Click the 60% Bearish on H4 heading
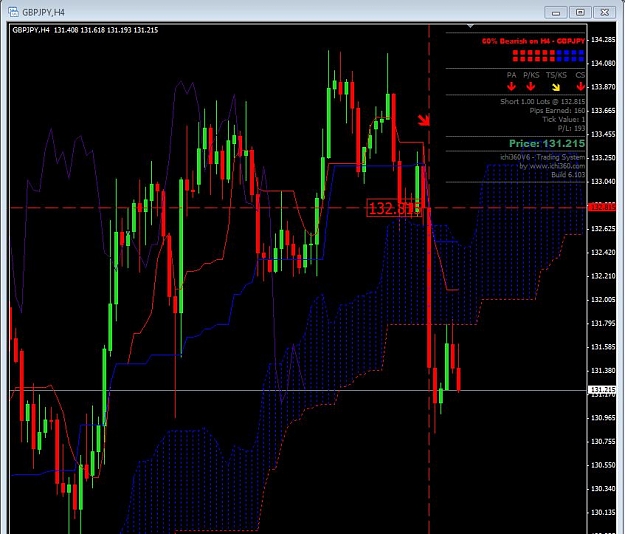 coord(533,41)
